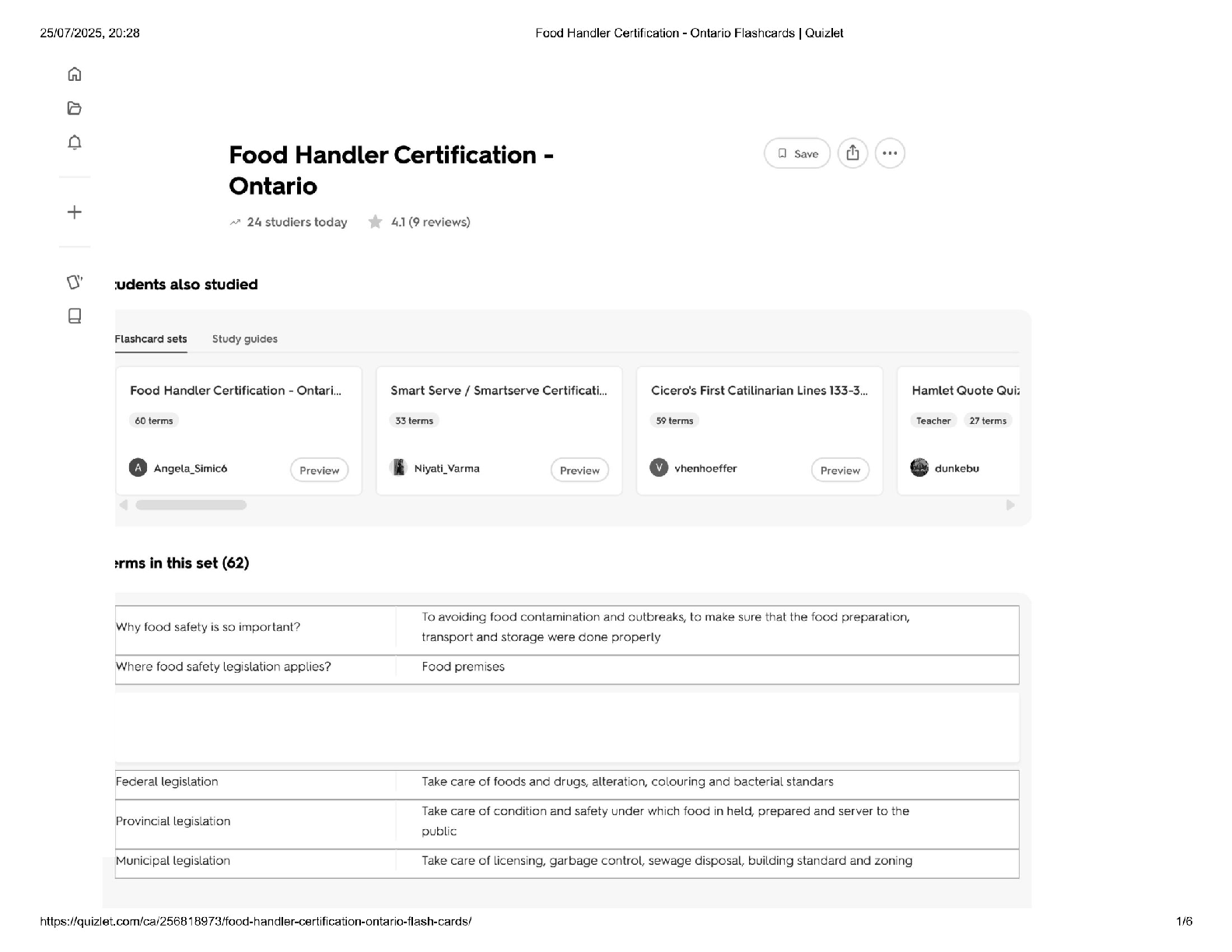Click the horizontal carousel scrollbar thumb

tap(191, 505)
